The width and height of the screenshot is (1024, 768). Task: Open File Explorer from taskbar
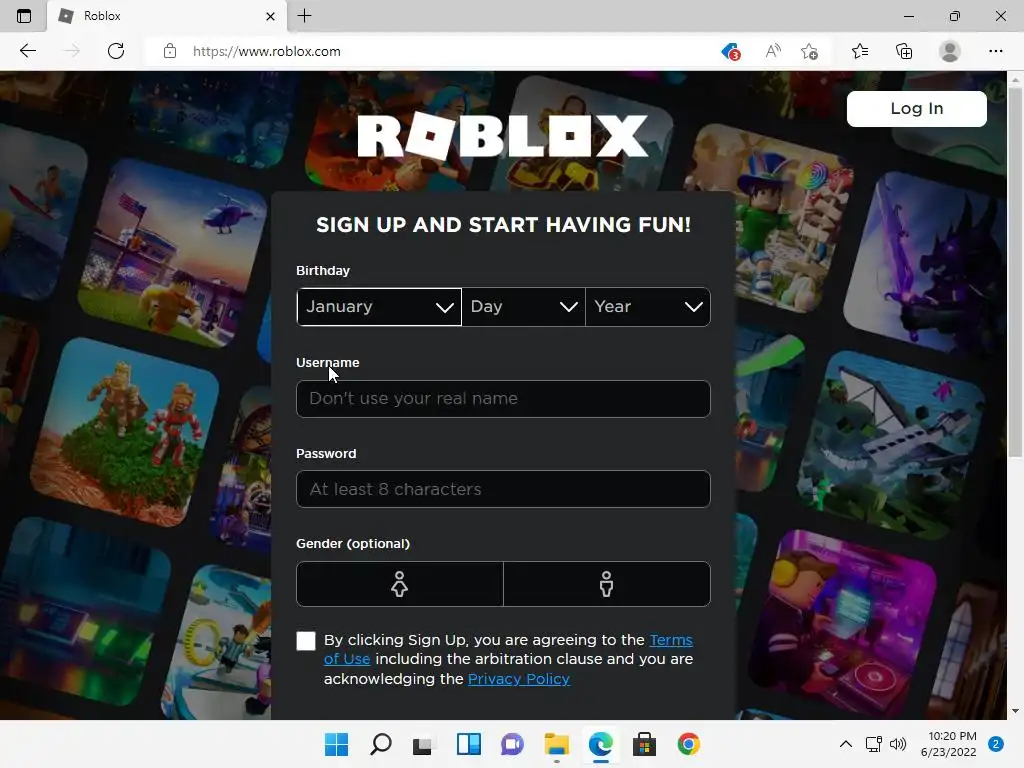pyautogui.click(x=556, y=744)
